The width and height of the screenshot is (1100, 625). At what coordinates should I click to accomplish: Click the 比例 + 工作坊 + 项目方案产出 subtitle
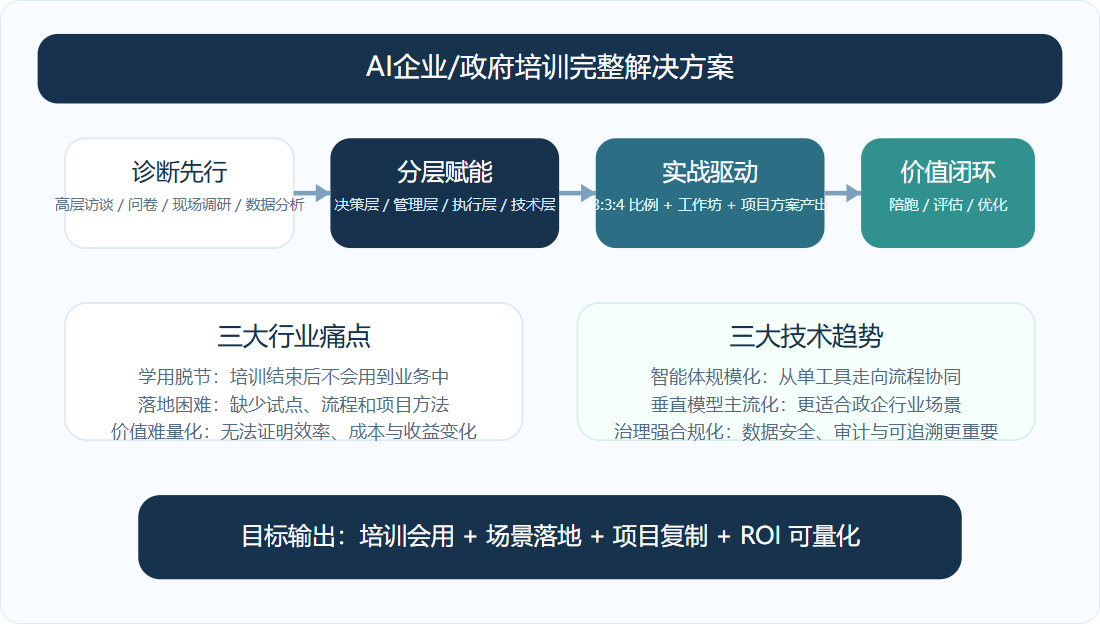point(710,205)
